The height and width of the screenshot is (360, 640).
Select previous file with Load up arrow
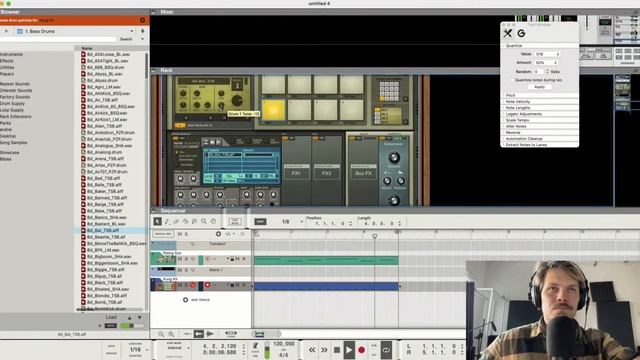click(x=130, y=317)
